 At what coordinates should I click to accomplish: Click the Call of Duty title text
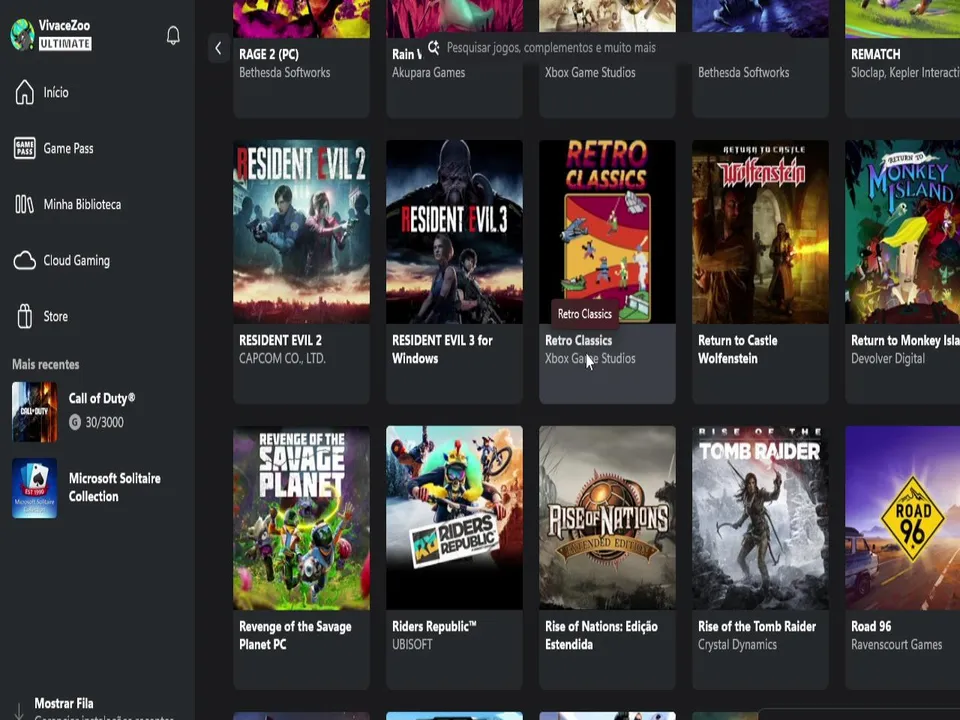(x=102, y=399)
